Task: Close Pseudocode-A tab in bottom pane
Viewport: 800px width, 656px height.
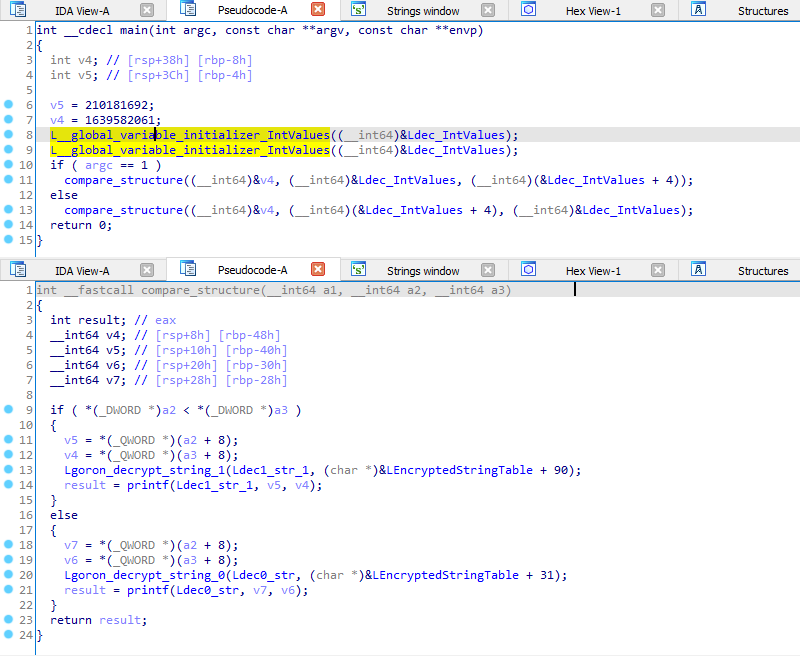Action: point(318,269)
